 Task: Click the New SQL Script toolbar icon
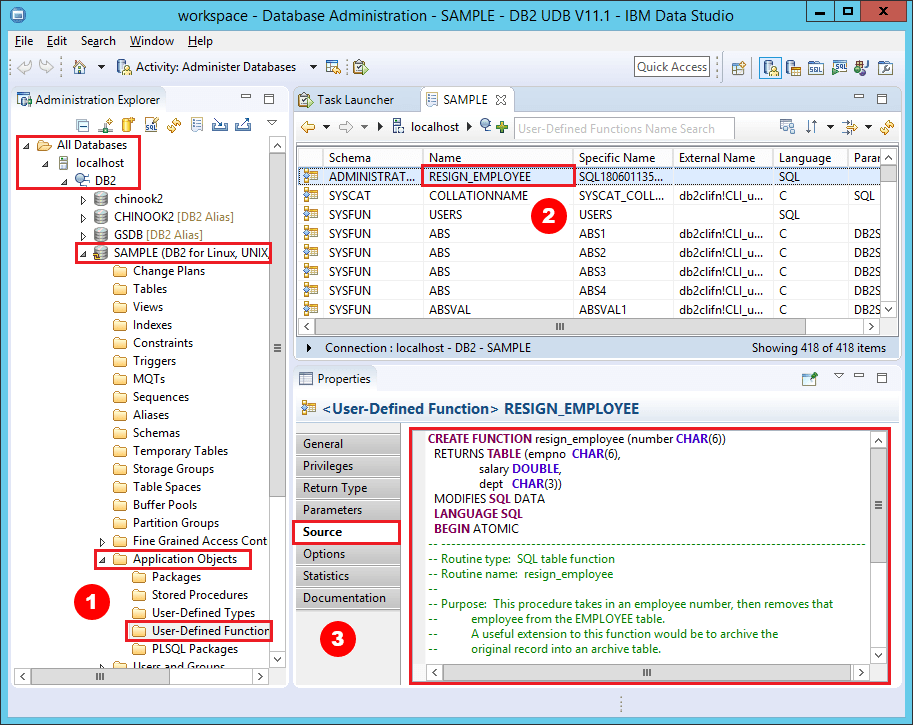816,67
